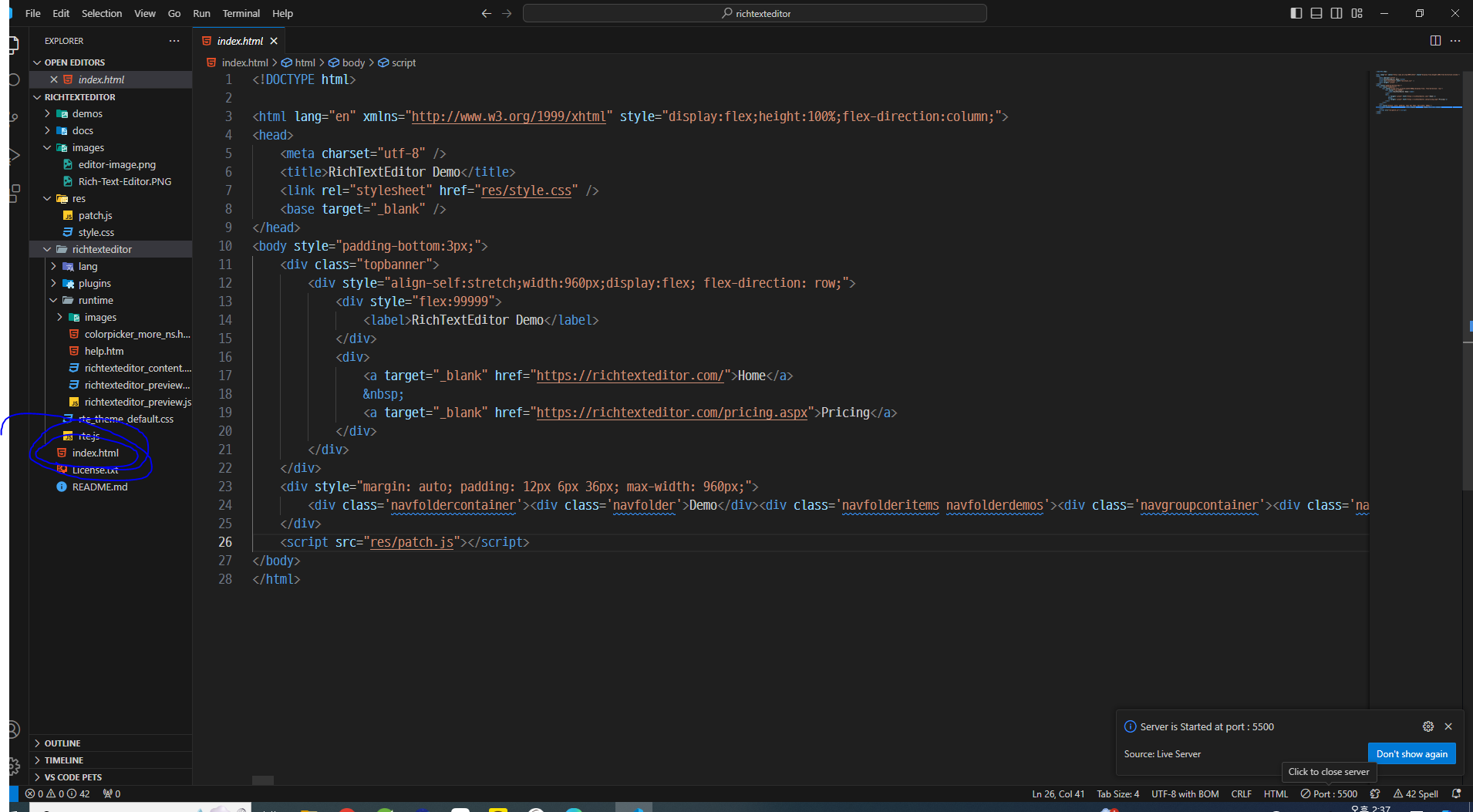Open Run and Debug view icon

pos(14,155)
